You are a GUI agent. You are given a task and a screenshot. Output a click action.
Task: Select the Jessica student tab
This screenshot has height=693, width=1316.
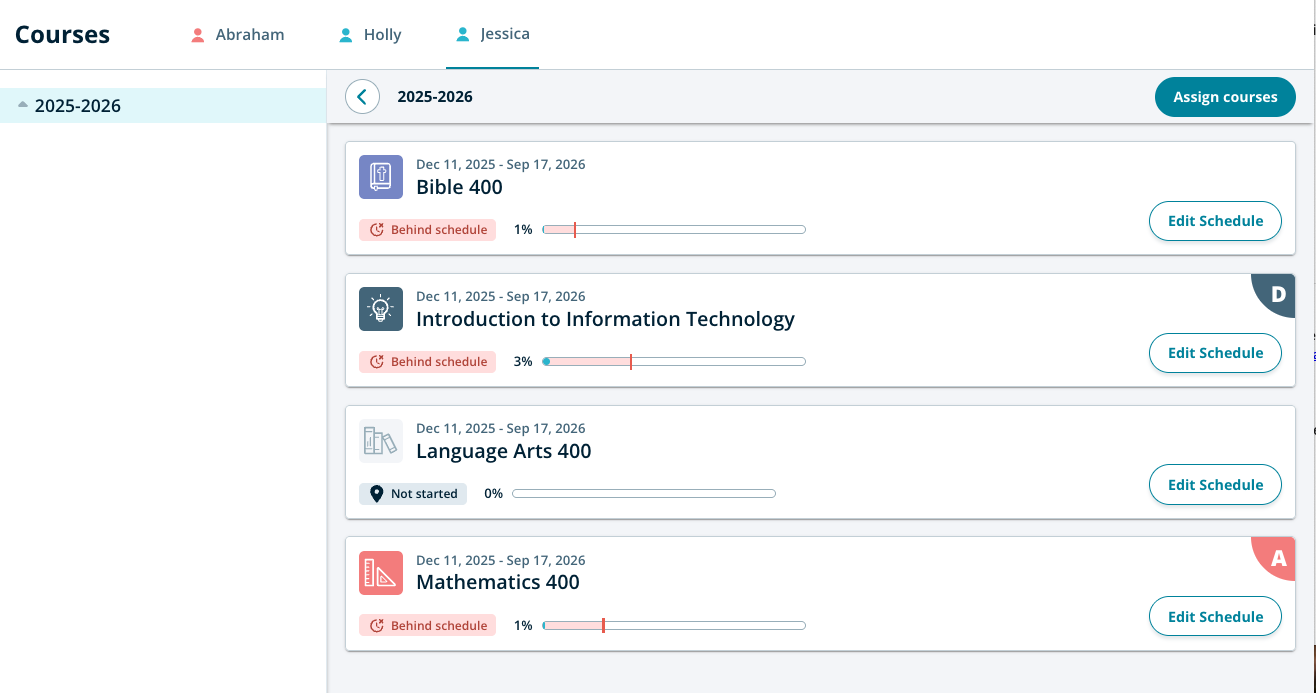(x=492, y=35)
